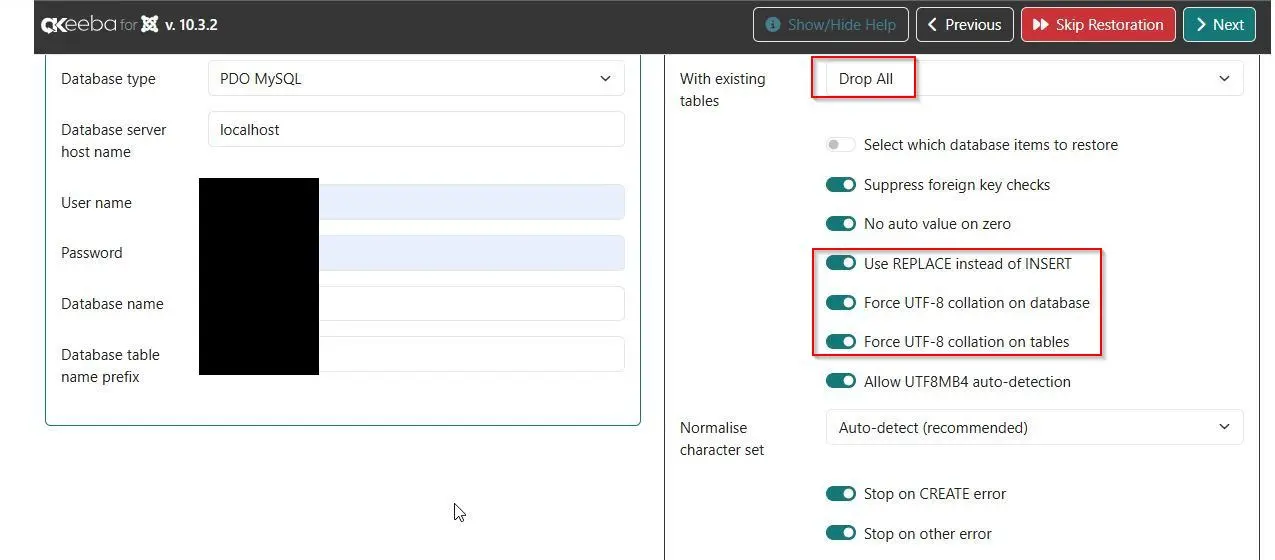Screen dimensions: 1275x560
Task: Toggle Use REPLACE instead of INSERT
Action: pyautogui.click(x=841, y=263)
